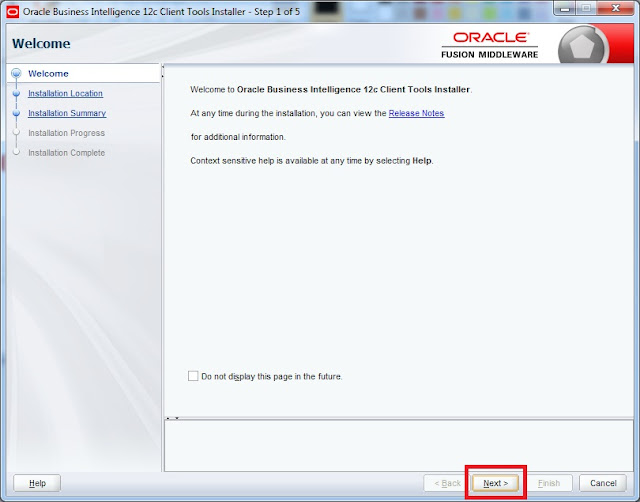The image size is (640, 502).
Task: Go to the Installation Summary step
Action: (x=67, y=113)
